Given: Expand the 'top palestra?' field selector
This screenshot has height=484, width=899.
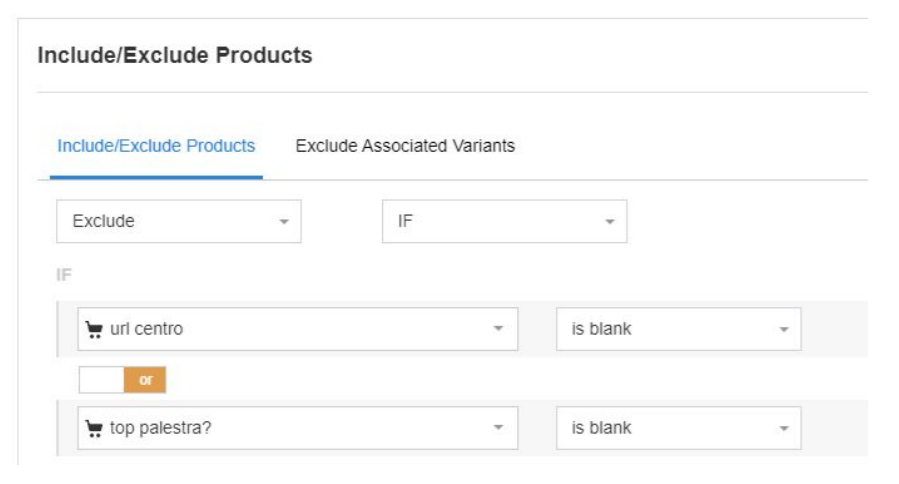Looking at the screenshot, I should point(297,428).
